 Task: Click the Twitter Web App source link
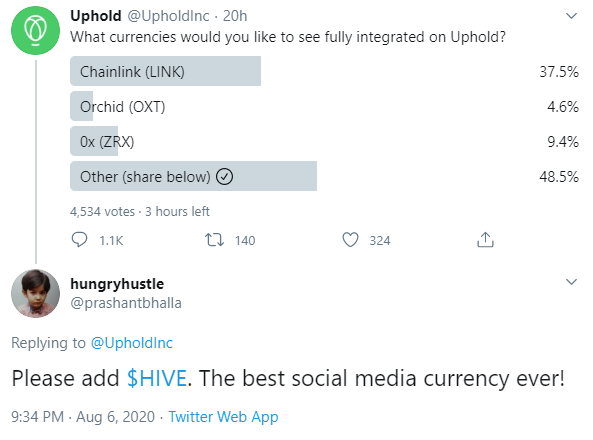(224, 417)
